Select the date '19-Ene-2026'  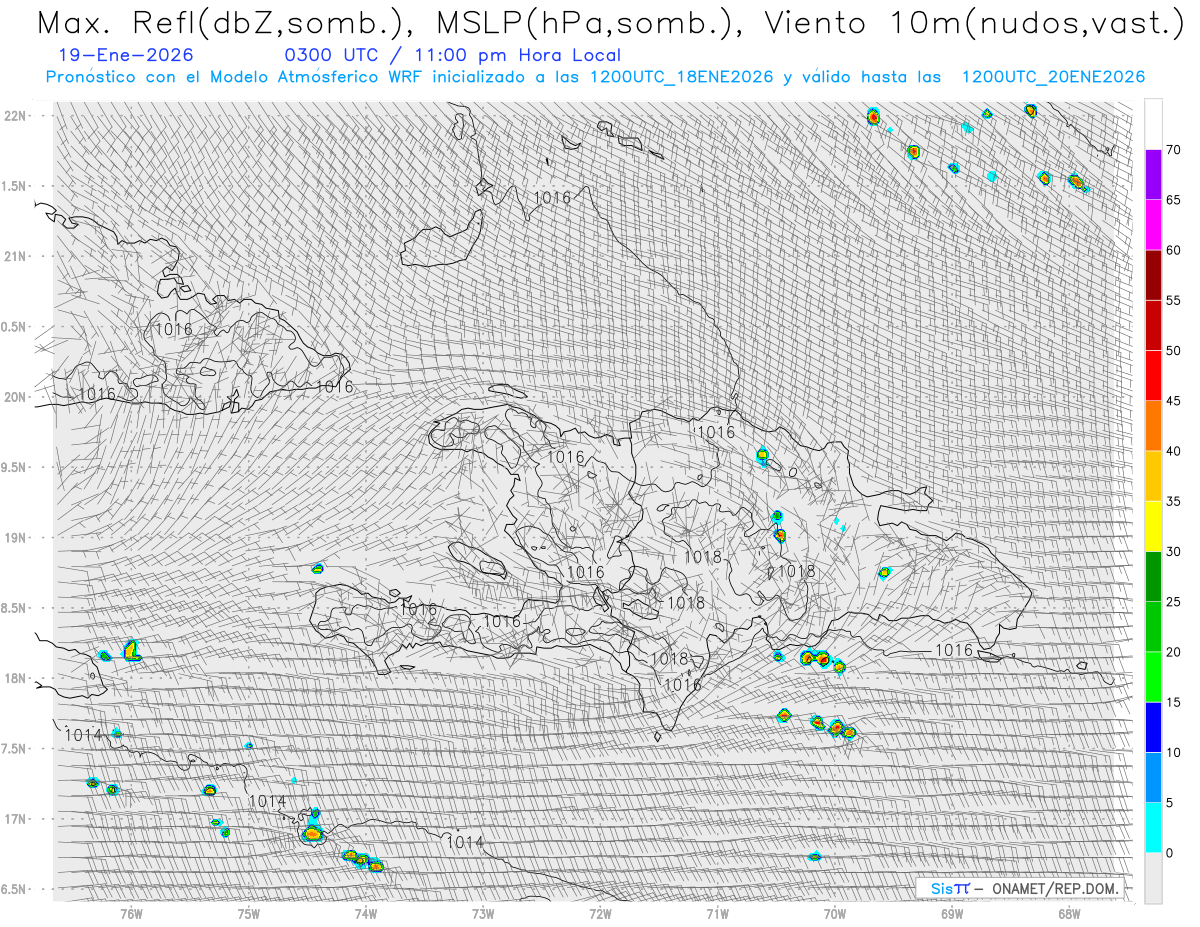coord(126,55)
